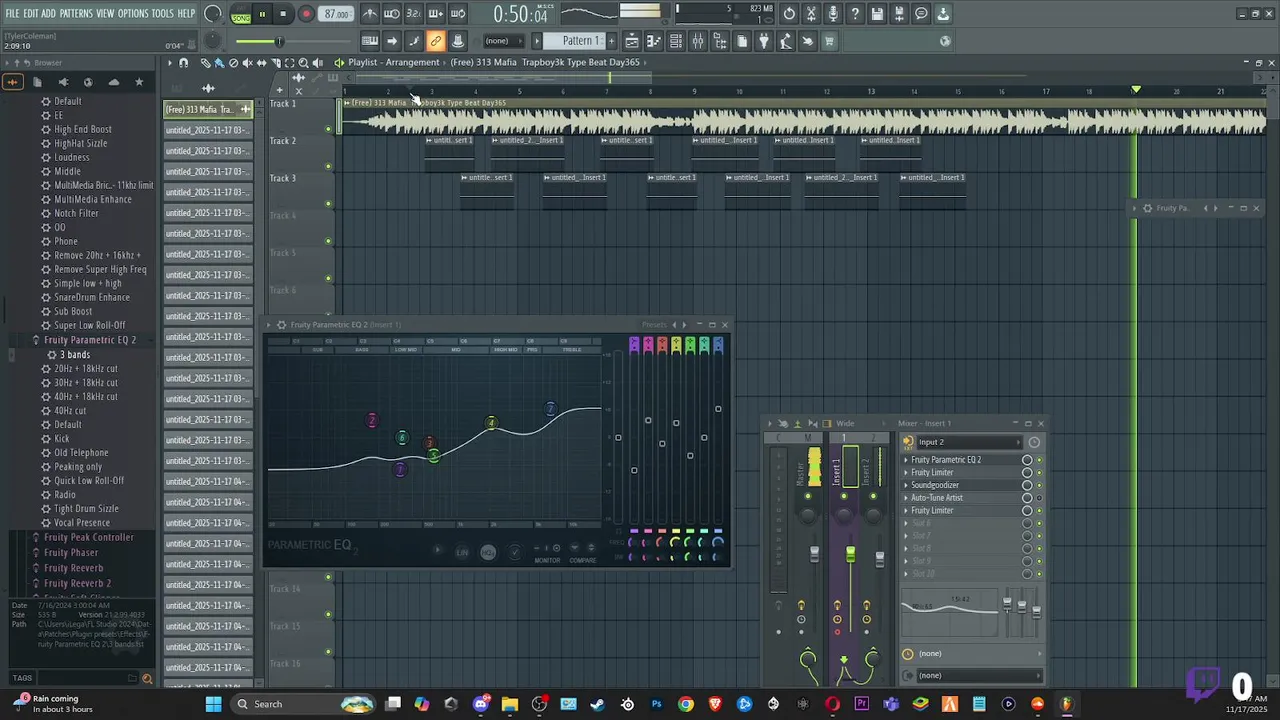This screenshot has width=1280, height=720.
Task: Open the FILE menu
Action: tap(12, 13)
